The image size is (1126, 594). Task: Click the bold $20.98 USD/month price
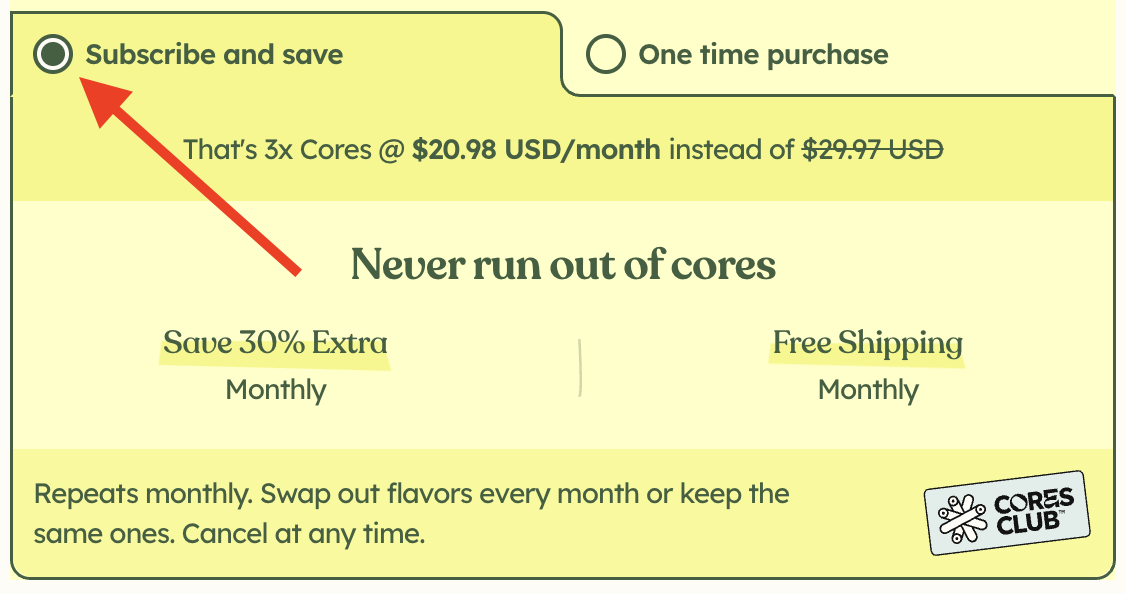[536, 149]
